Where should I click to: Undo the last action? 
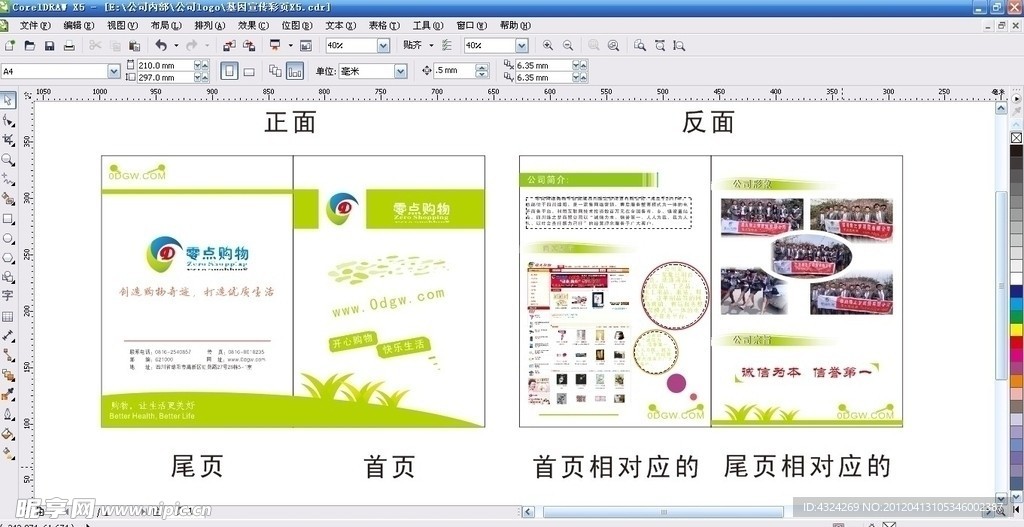pos(161,45)
